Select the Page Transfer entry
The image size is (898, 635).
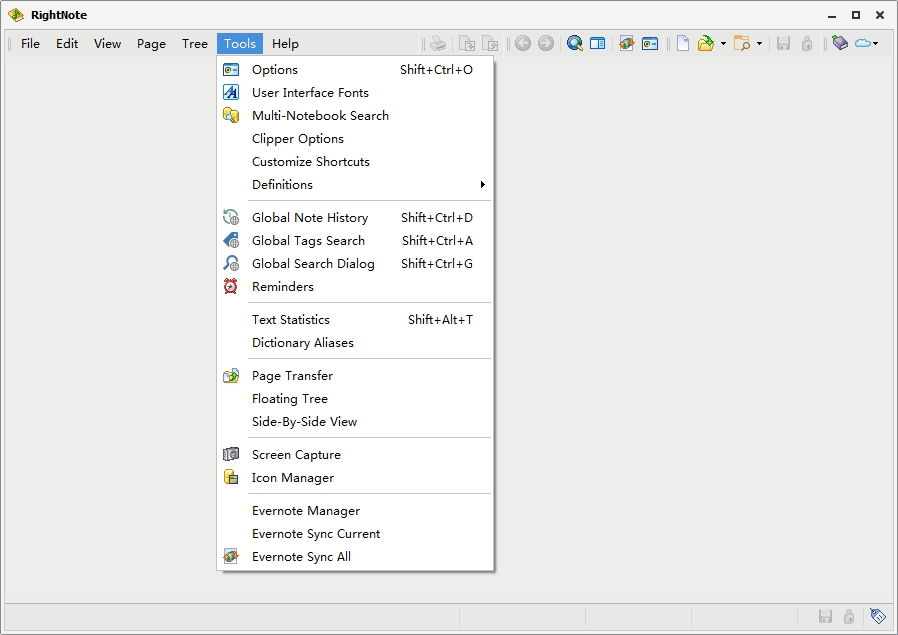(x=355, y=376)
